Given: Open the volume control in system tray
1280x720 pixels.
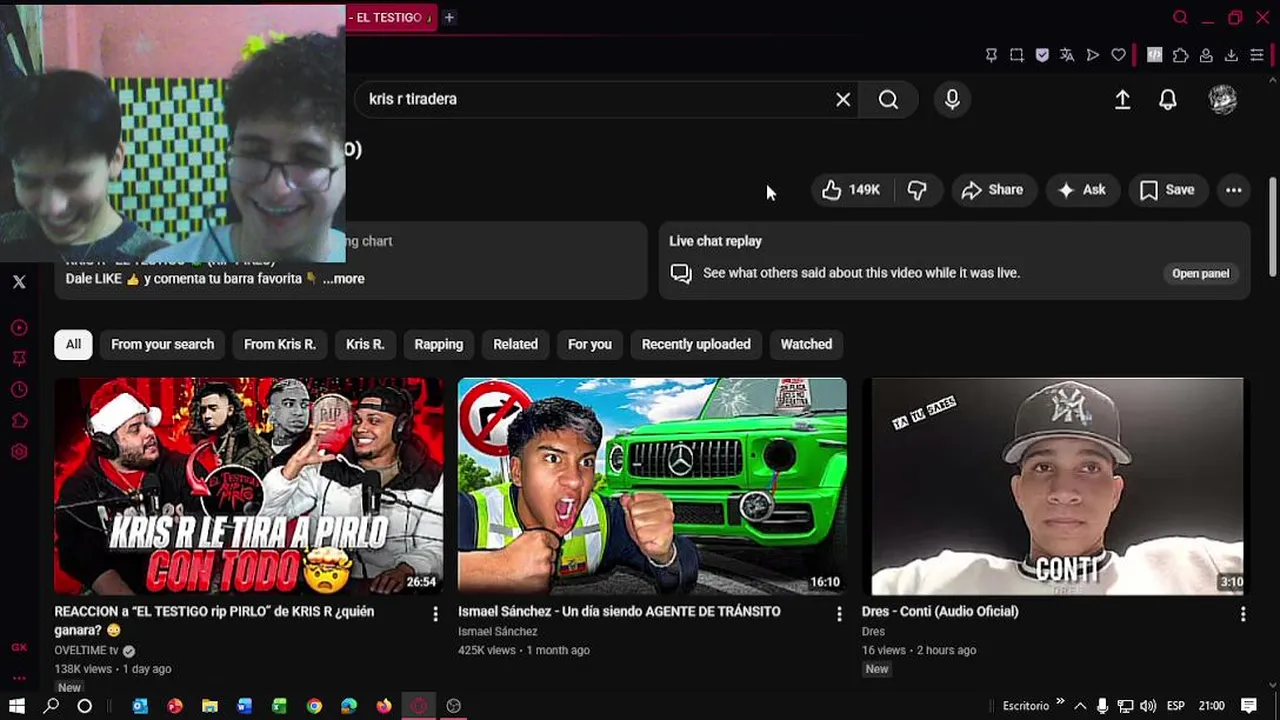Looking at the screenshot, I should point(1147,706).
